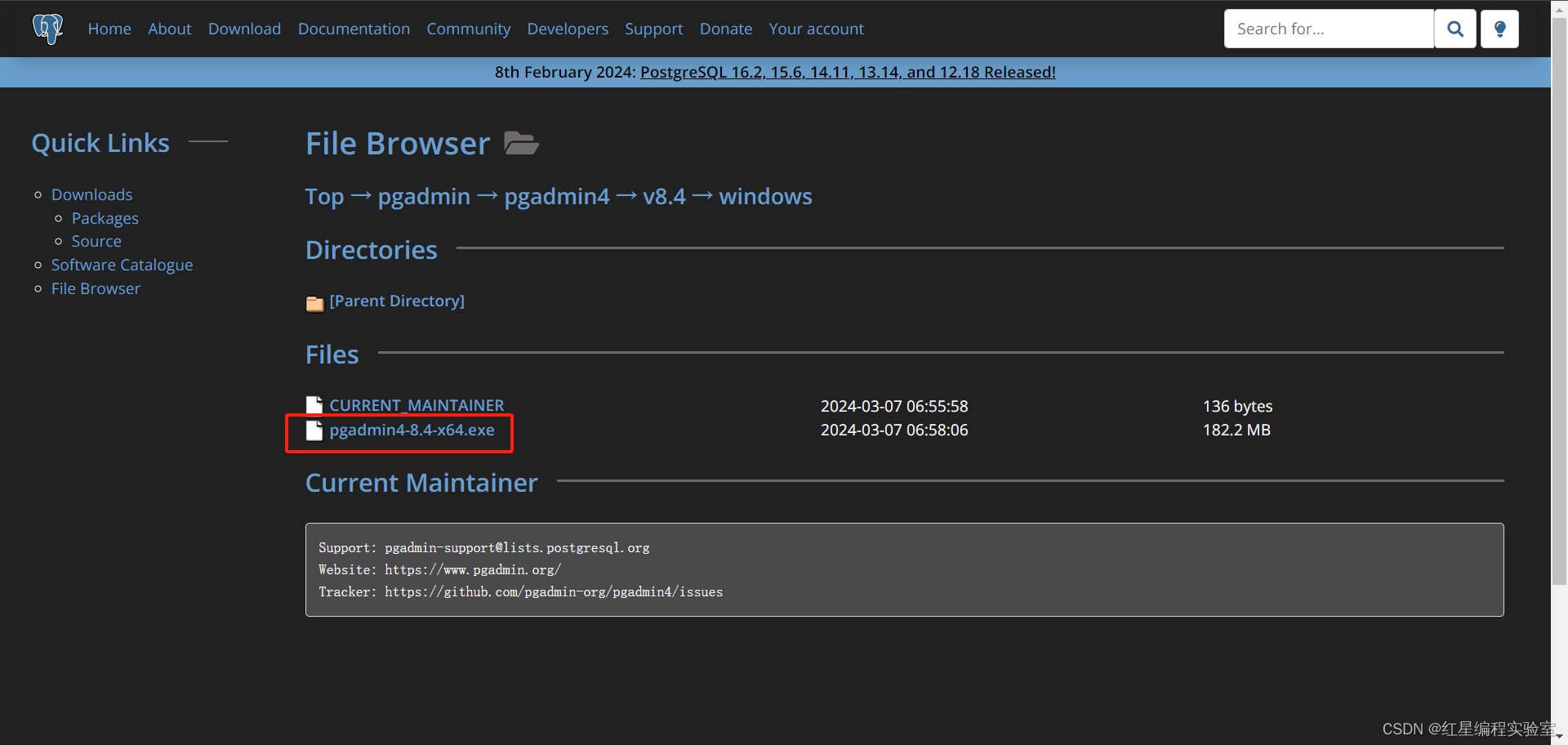Open the Source quick link
The image size is (1568, 745).
coord(96,241)
